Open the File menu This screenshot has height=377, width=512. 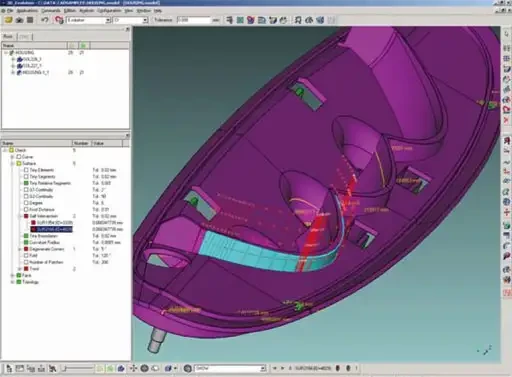(10, 11)
